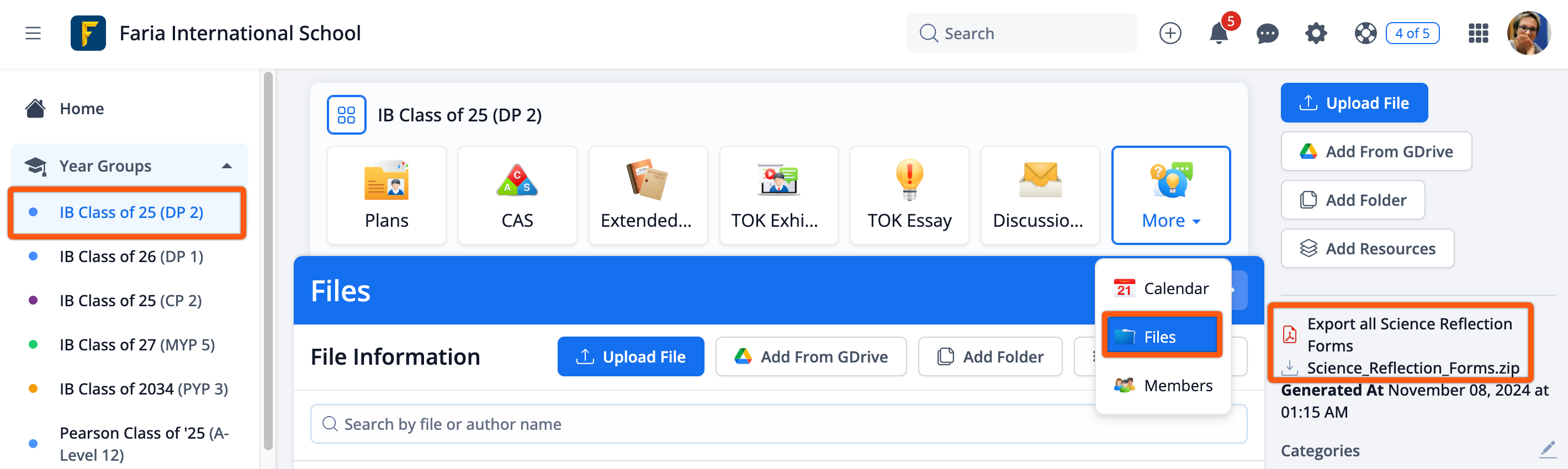Select IB Class of 26 (DP 1)
Image resolution: width=1568 pixels, height=469 pixels.
tap(131, 257)
